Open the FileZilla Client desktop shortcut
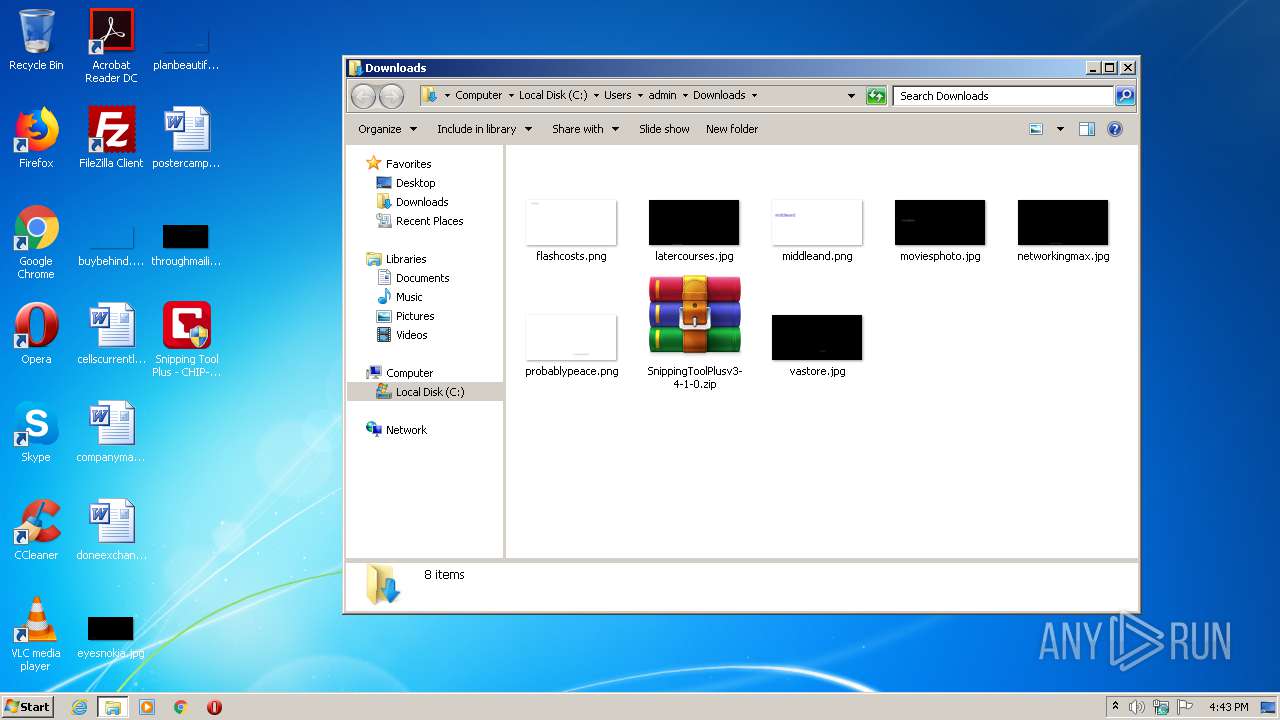Image resolution: width=1280 pixels, height=720 pixels. click(111, 138)
